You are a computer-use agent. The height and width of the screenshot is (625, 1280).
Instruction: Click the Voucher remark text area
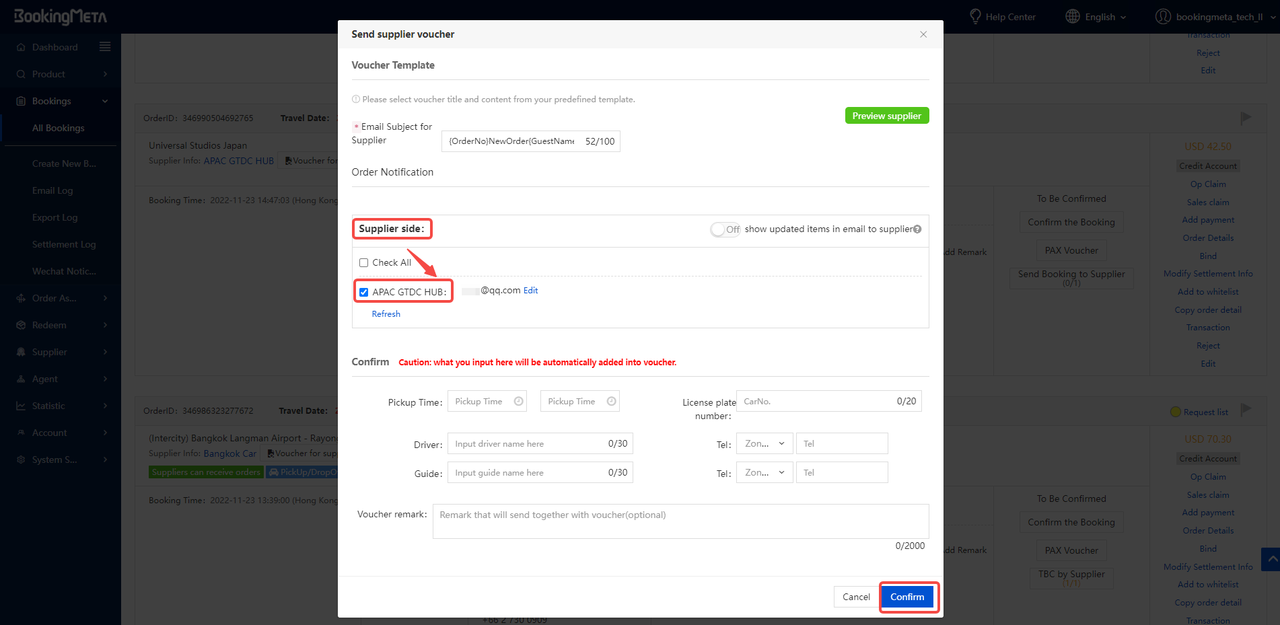coord(680,521)
